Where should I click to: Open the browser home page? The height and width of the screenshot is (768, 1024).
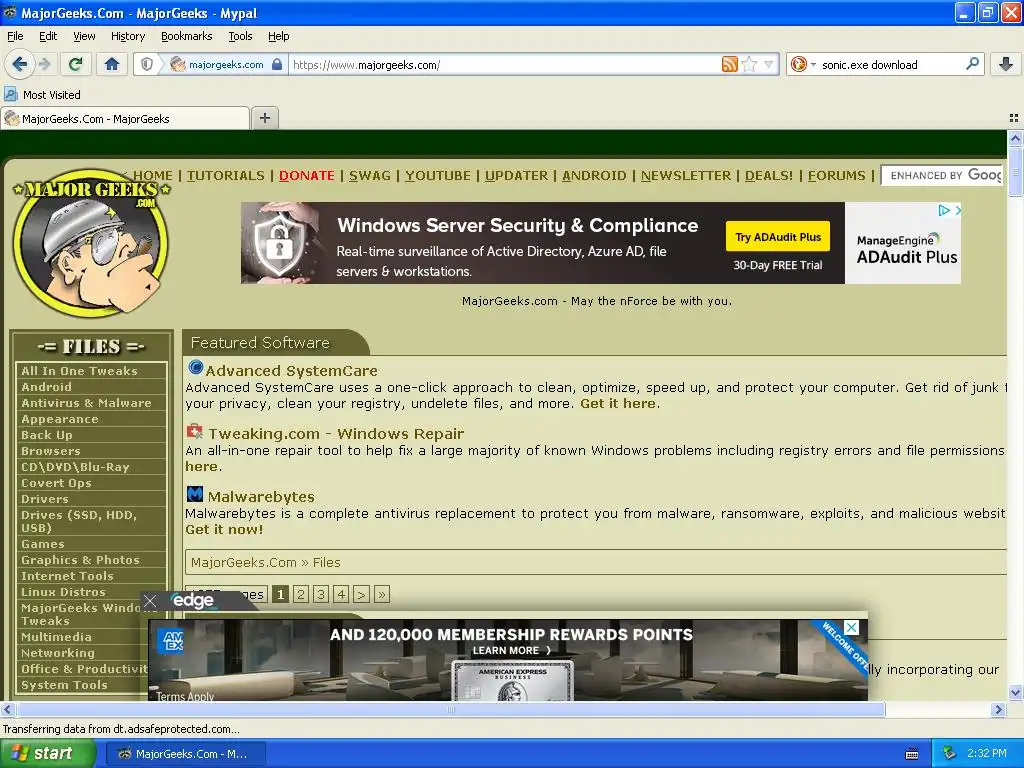pyautogui.click(x=112, y=64)
